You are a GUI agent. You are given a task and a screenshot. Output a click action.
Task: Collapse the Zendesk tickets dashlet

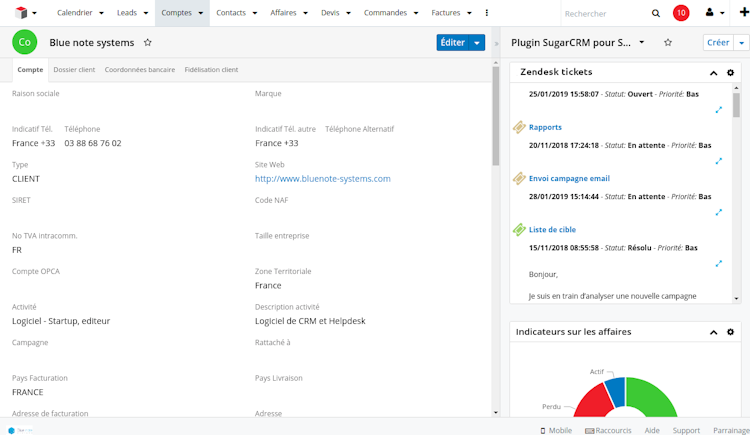(x=713, y=73)
